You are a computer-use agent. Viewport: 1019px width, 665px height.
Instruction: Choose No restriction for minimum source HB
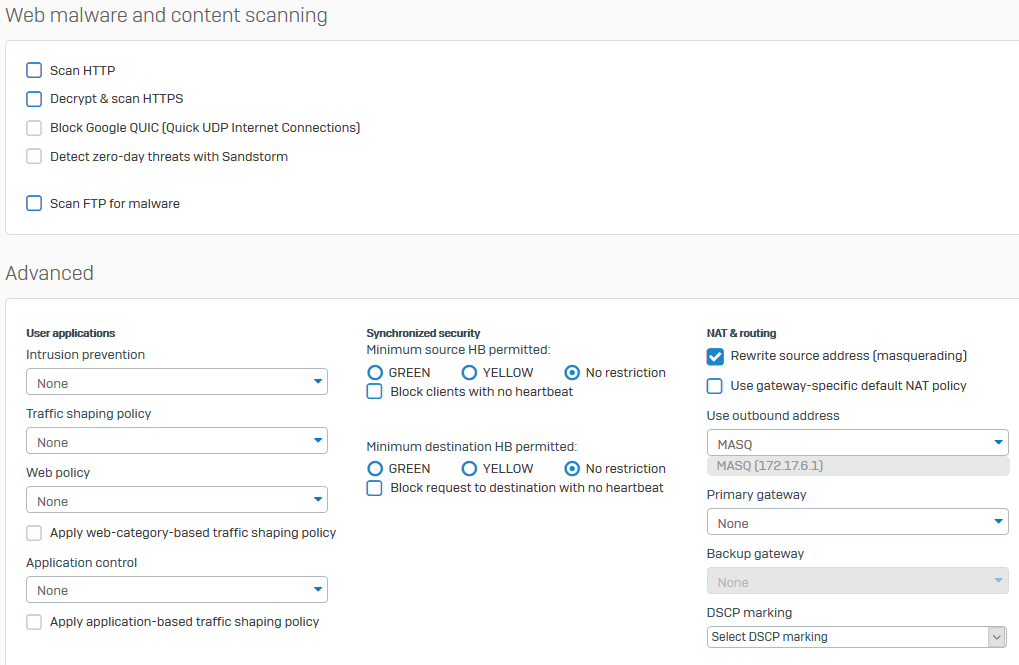click(x=572, y=372)
